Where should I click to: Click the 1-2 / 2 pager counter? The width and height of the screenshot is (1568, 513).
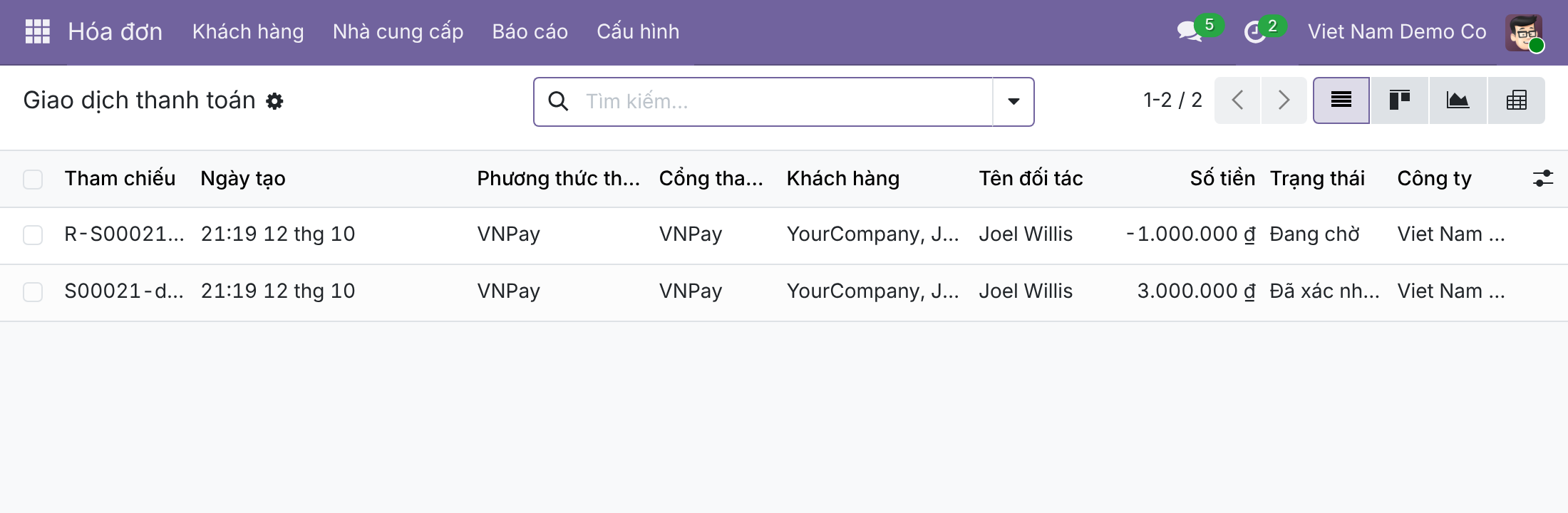(x=1172, y=100)
